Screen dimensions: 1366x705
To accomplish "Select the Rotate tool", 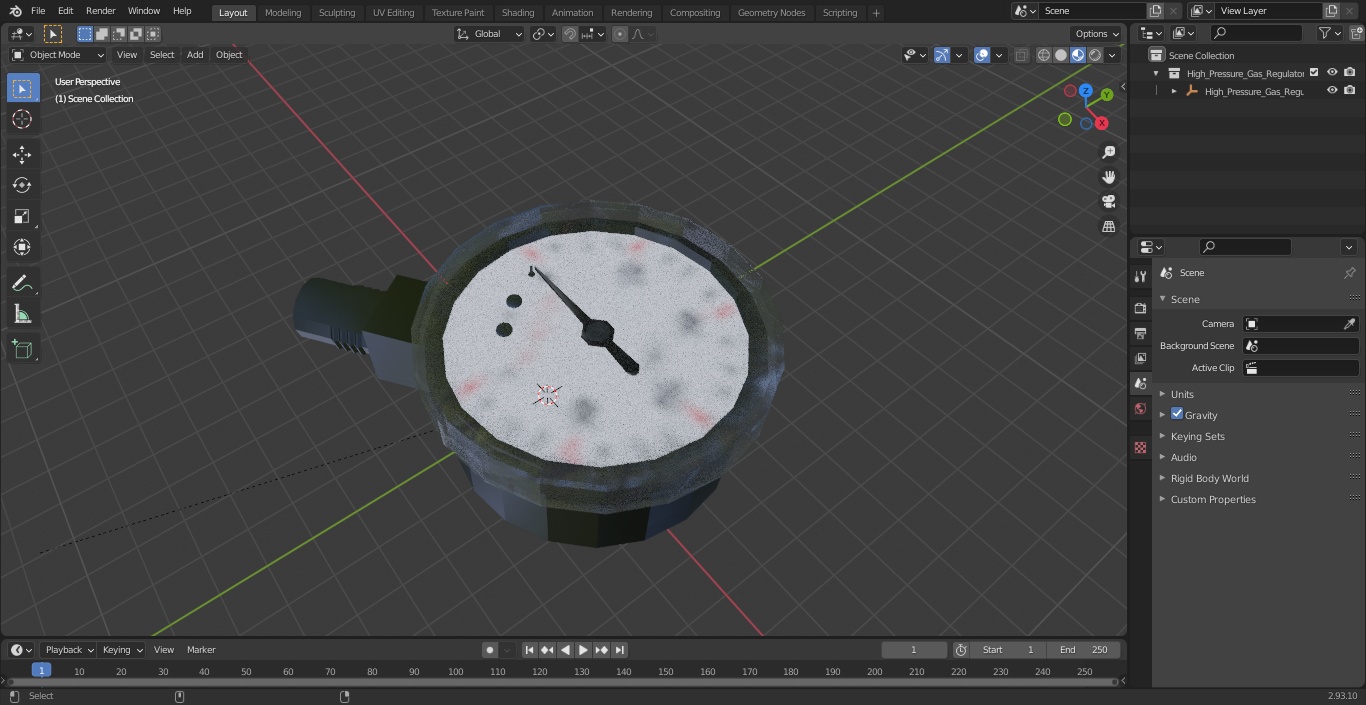I will 22,185.
